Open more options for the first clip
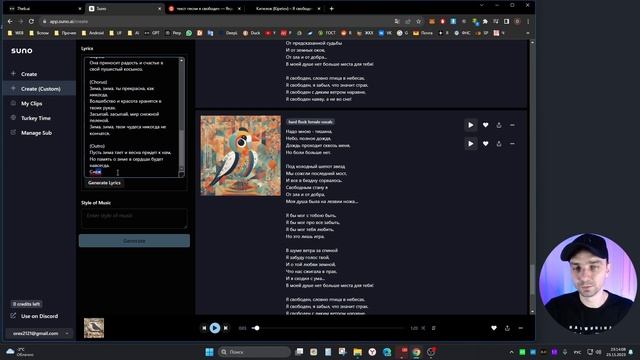The height and width of the screenshot is (360, 640). click(512, 125)
